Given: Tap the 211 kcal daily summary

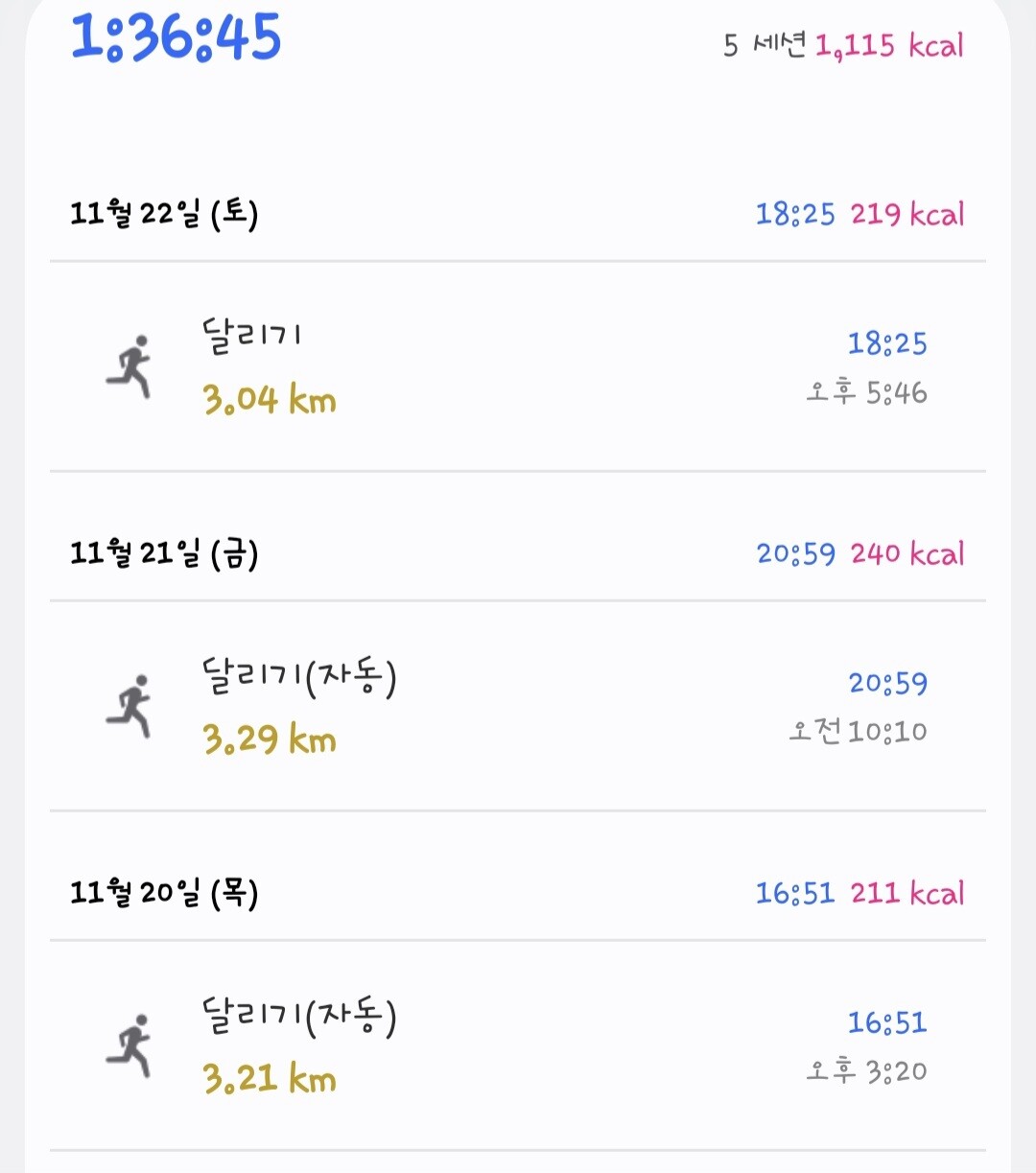Looking at the screenshot, I should (906, 893).
